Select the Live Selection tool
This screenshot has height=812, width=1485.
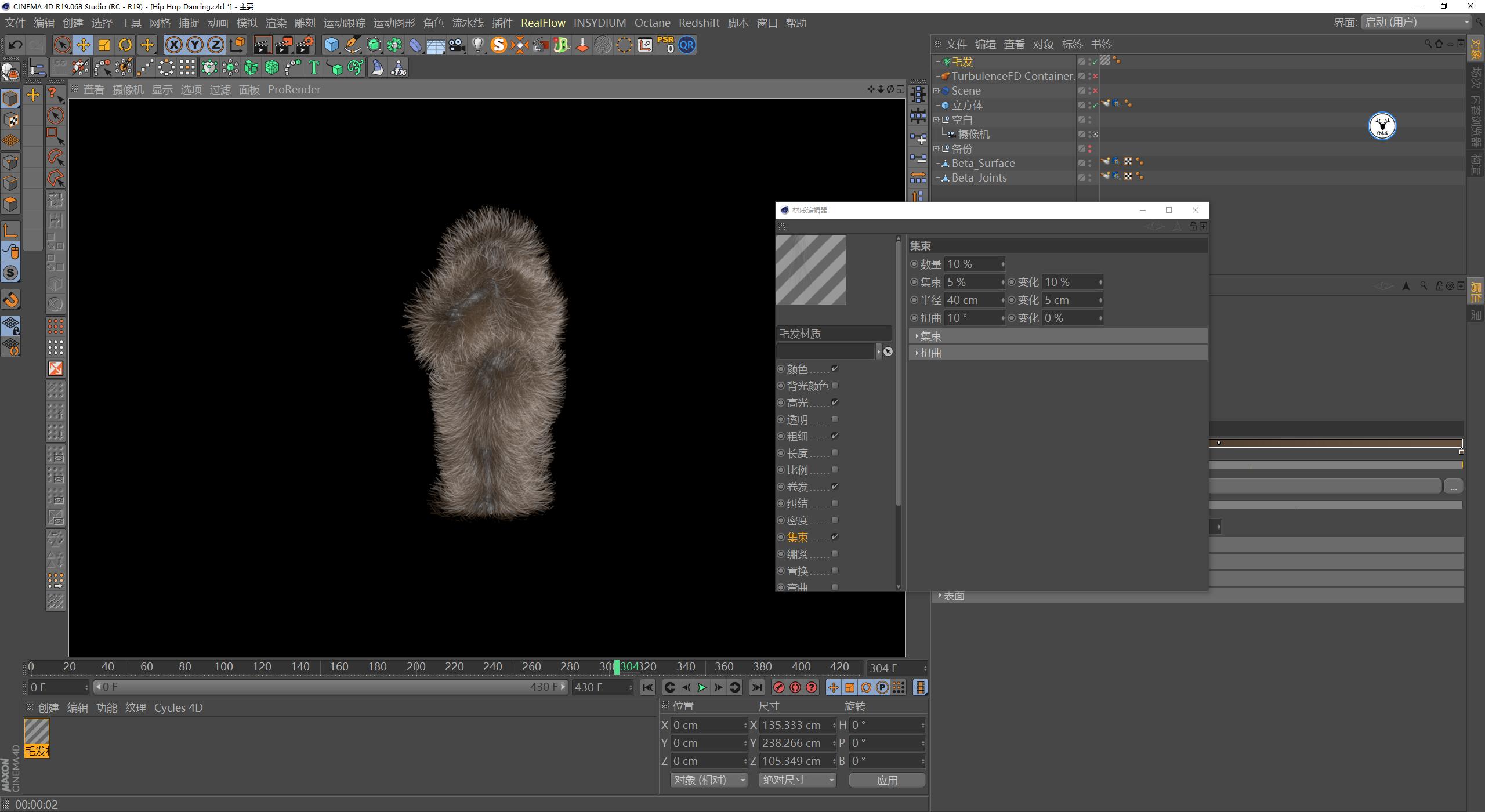[63, 45]
